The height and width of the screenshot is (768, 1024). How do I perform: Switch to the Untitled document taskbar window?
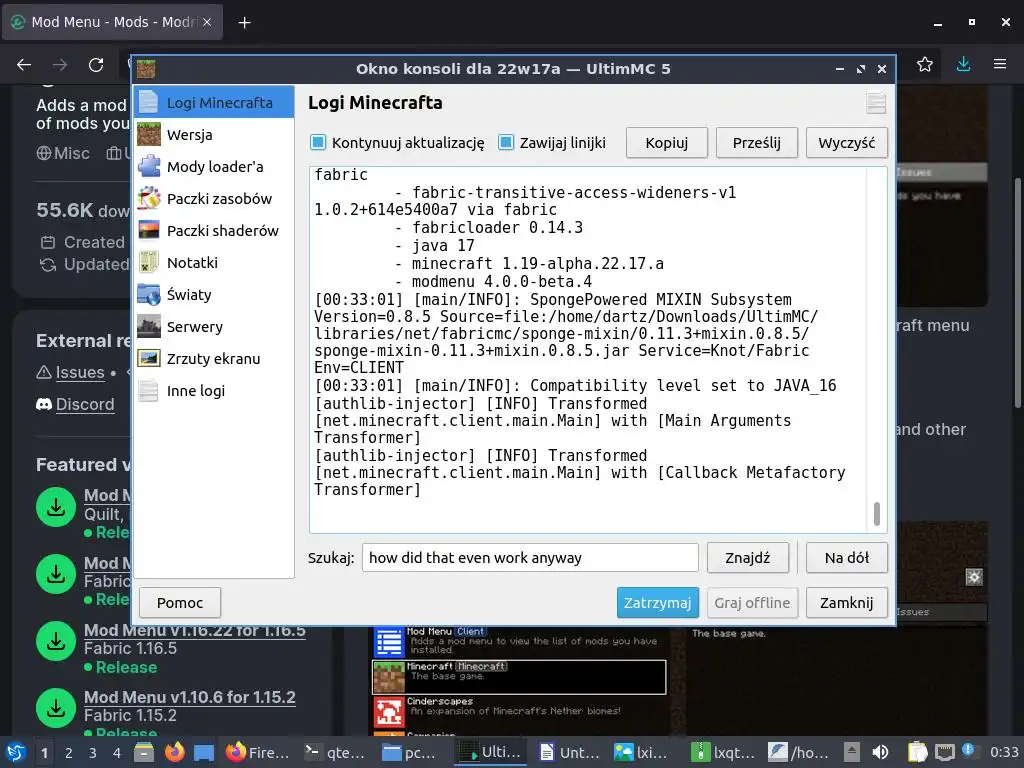click(569, 752)
